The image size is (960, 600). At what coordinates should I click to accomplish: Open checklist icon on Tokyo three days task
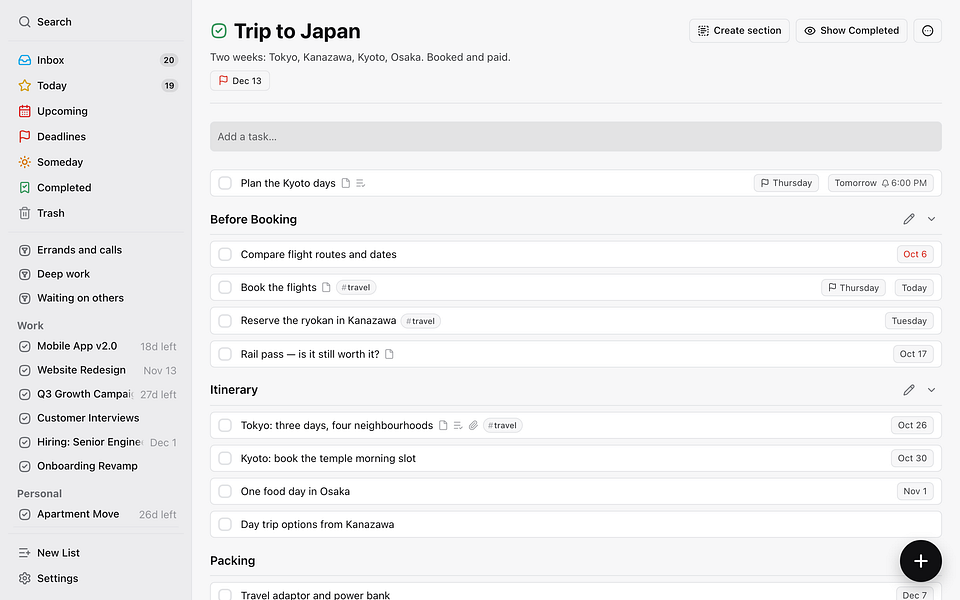point(458,426)
